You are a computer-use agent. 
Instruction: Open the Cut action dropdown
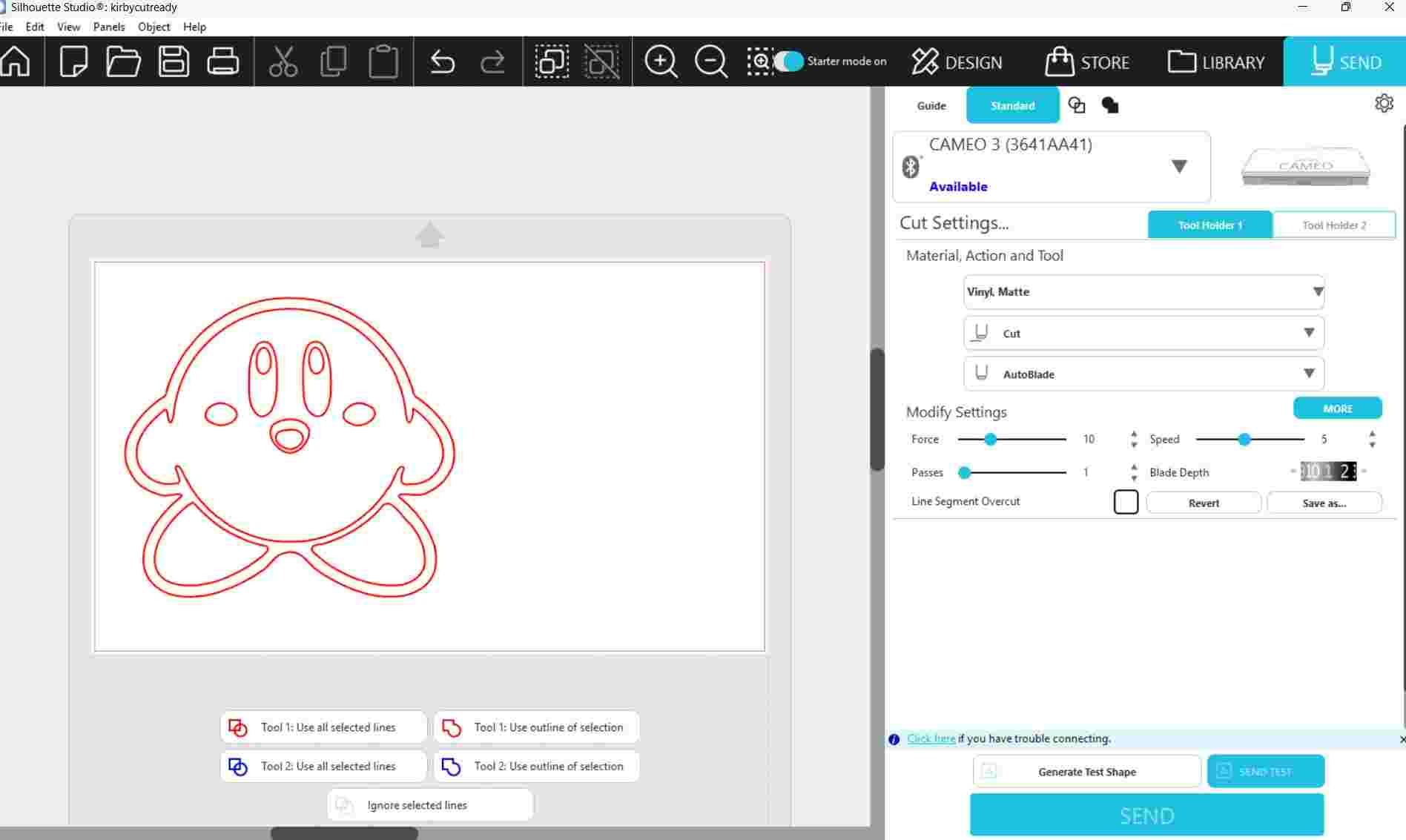[x=1143, y=333]
